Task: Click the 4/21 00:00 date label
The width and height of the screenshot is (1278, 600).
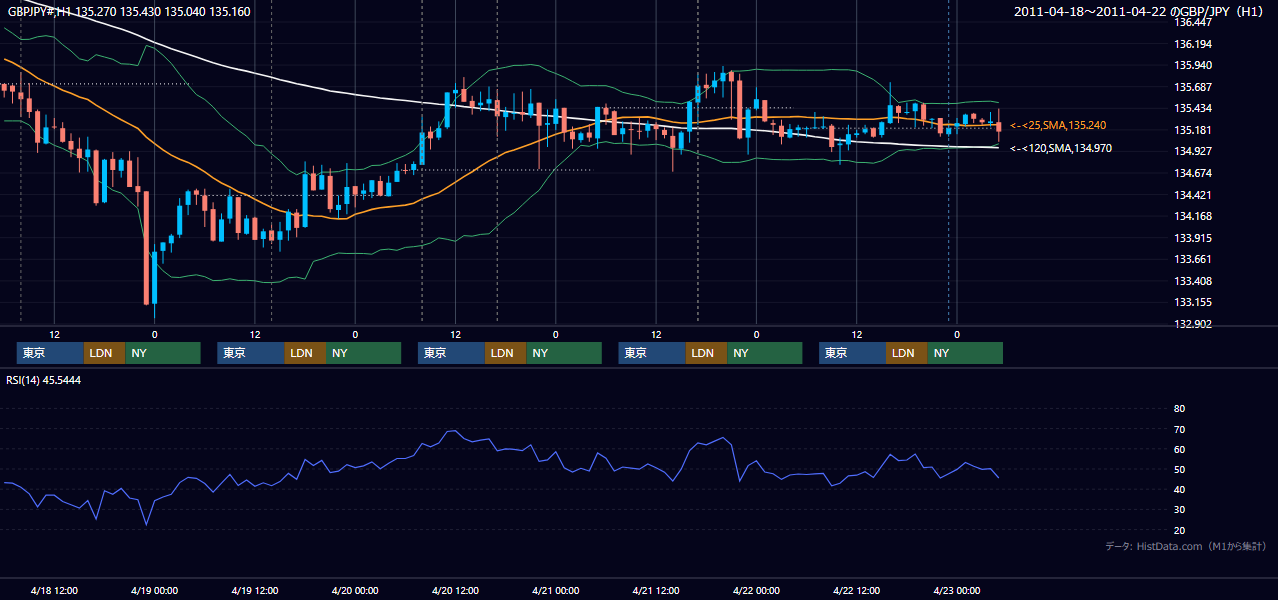Action: 555,590
